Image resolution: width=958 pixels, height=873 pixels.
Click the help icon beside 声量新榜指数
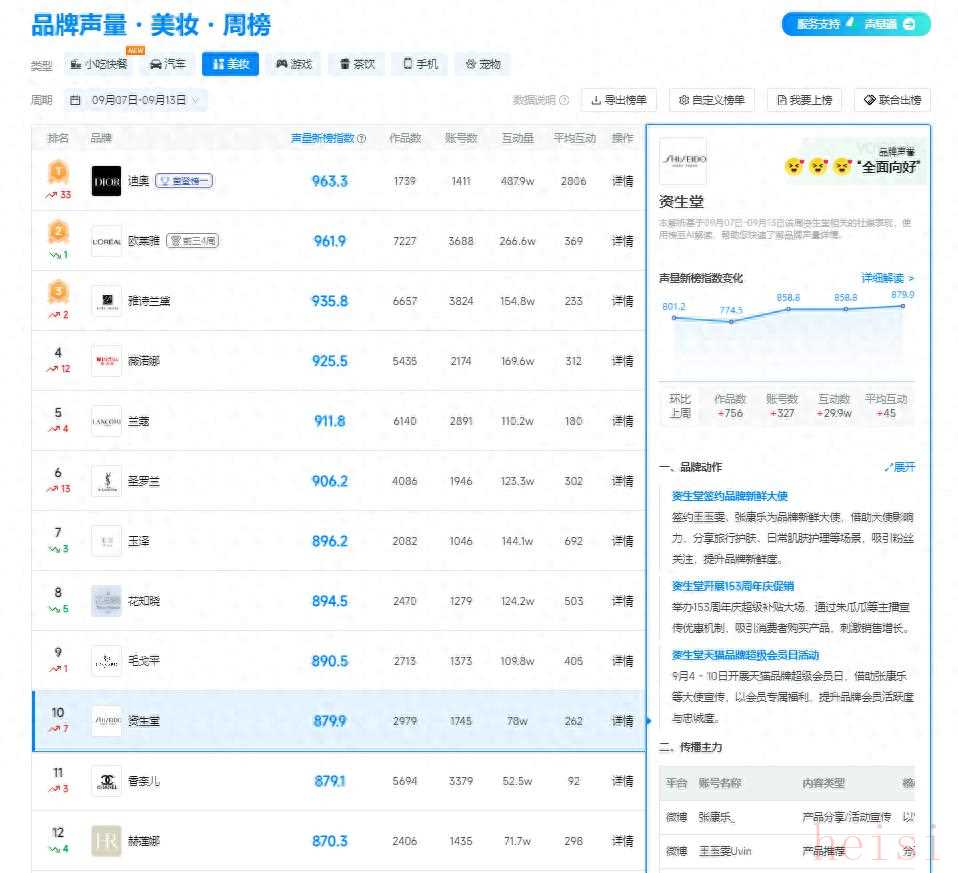(361, 139)
